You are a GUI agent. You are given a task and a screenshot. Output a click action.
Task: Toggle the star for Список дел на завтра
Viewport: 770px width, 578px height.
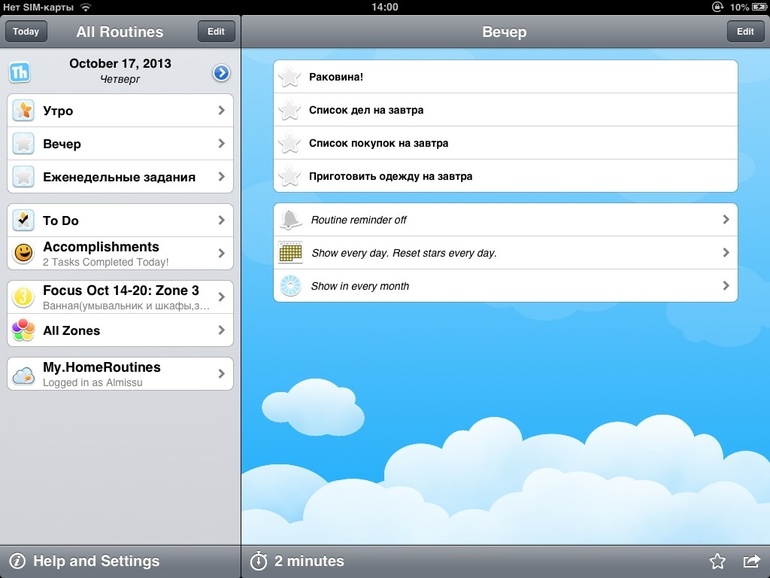pyautogui.click(x=289, y=110)
